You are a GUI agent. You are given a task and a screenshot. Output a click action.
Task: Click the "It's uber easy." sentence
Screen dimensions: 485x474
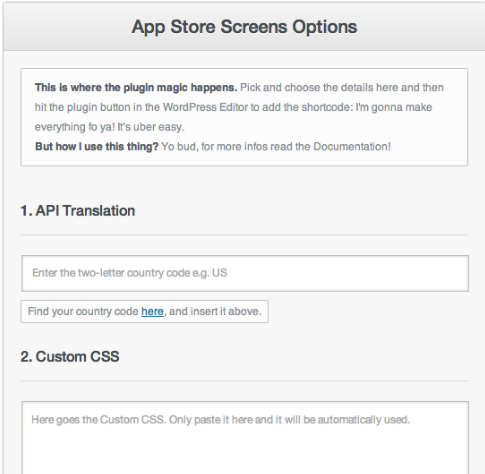[151, 127]
